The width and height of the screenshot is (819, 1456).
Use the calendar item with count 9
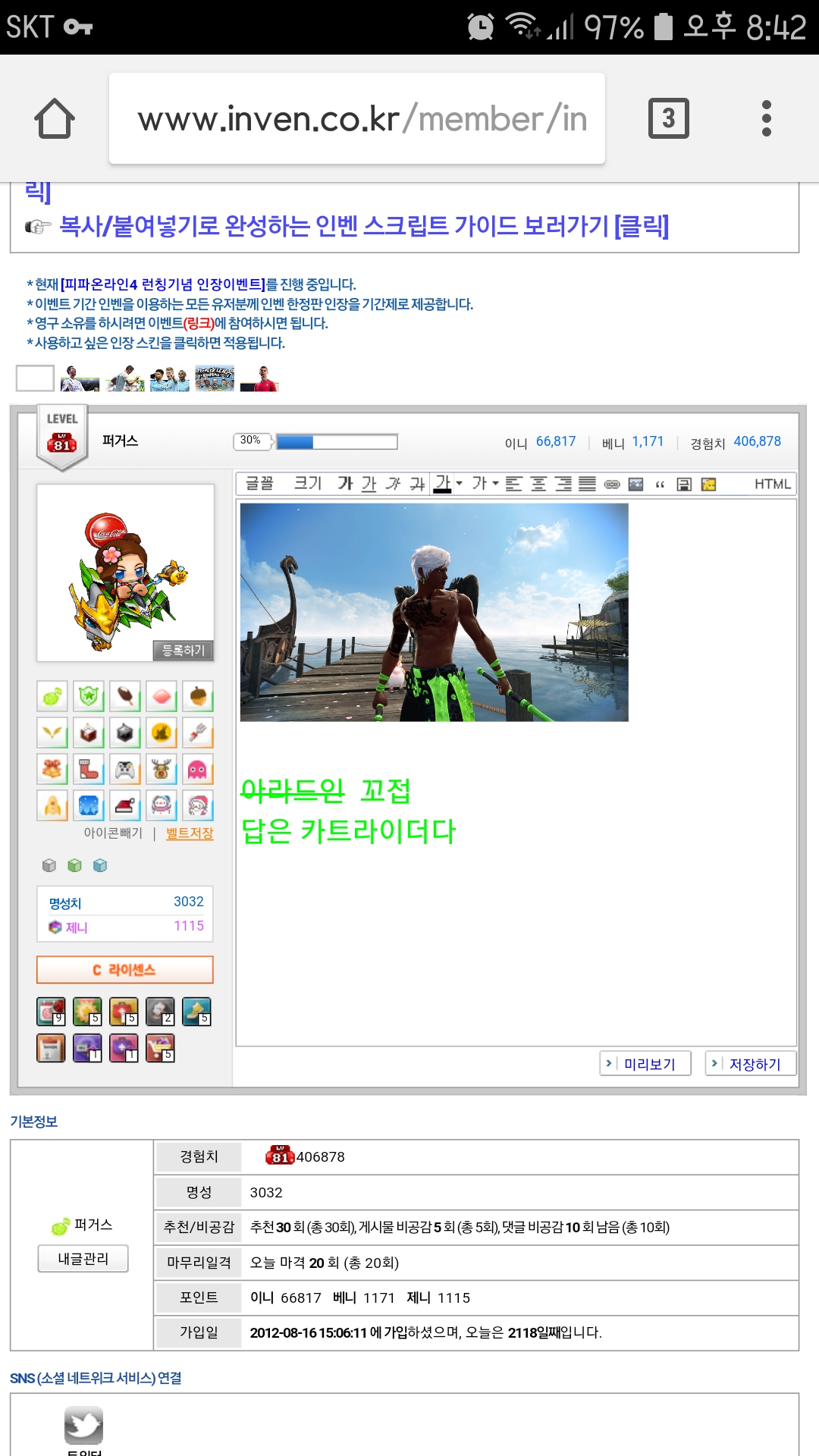(51, 1012)
